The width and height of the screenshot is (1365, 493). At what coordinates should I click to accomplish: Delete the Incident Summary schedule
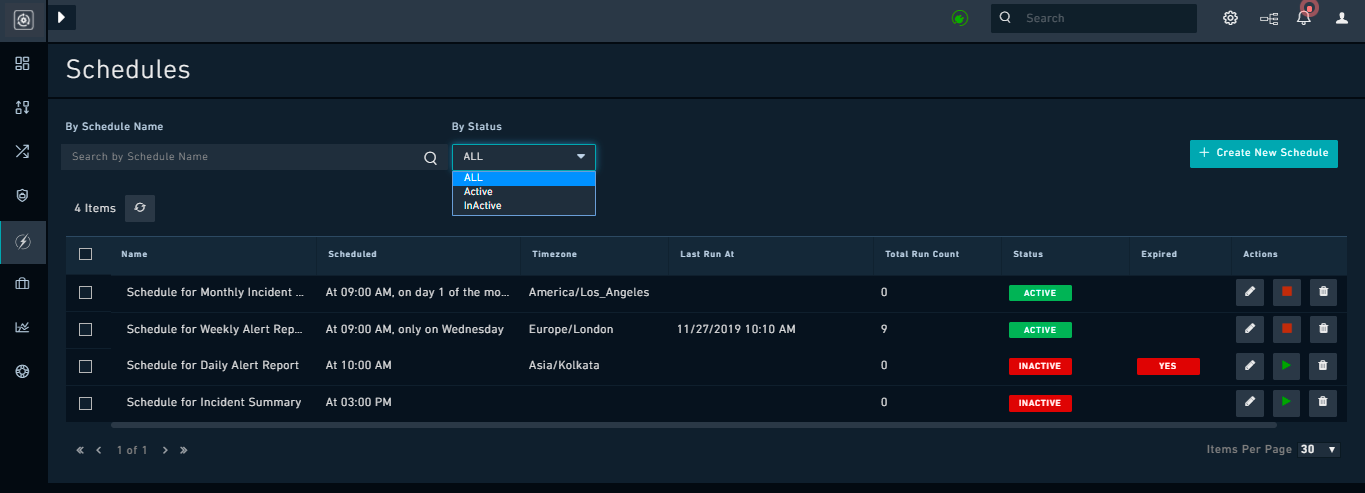1324,402
